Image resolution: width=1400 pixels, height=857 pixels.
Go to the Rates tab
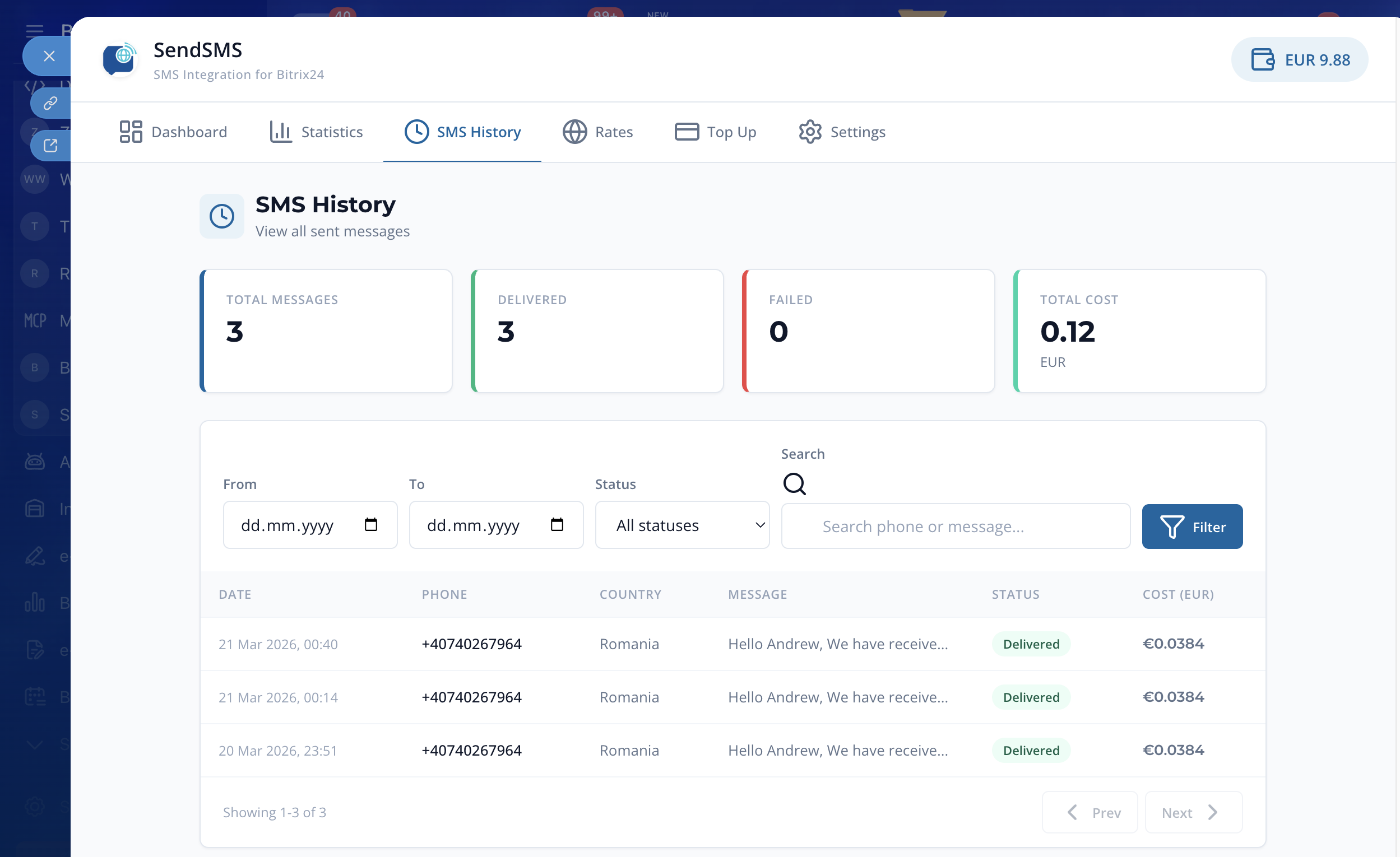[598, 132]
